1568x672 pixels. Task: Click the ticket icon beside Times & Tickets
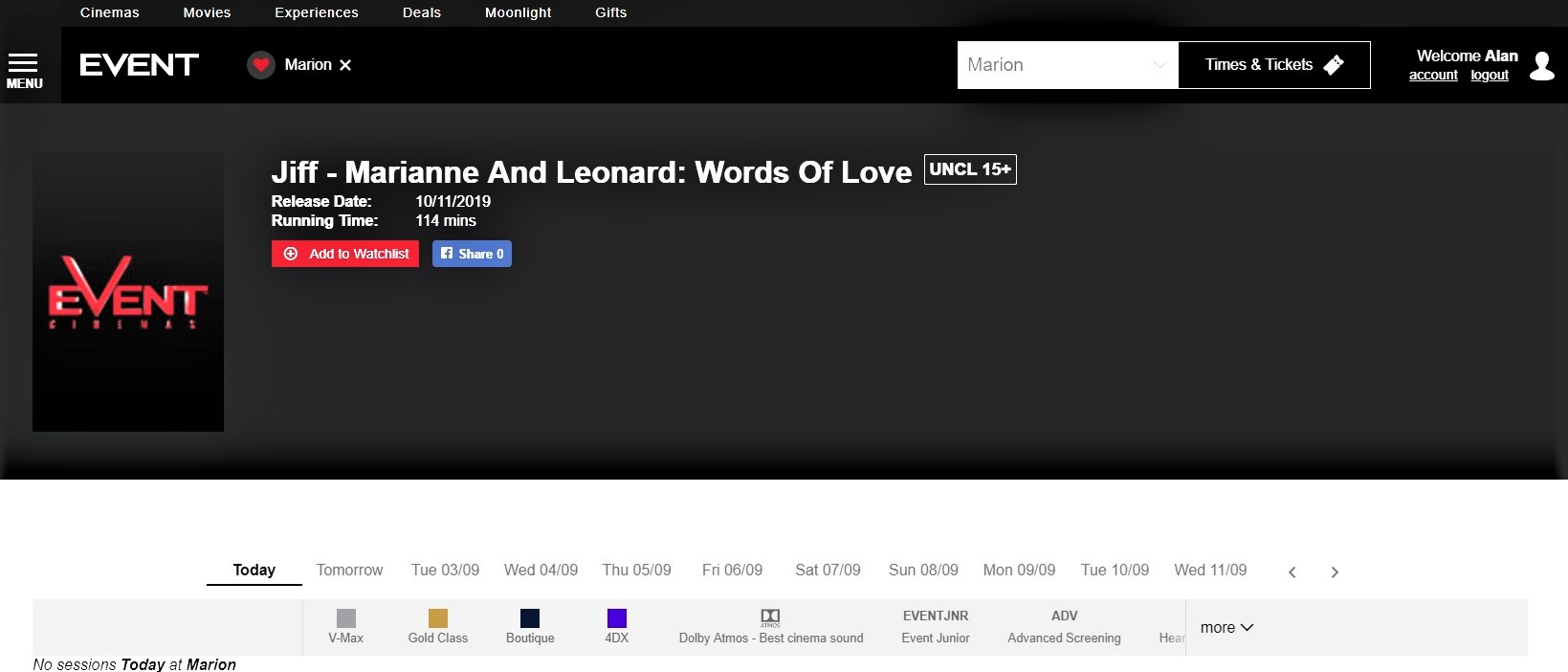1334,64
